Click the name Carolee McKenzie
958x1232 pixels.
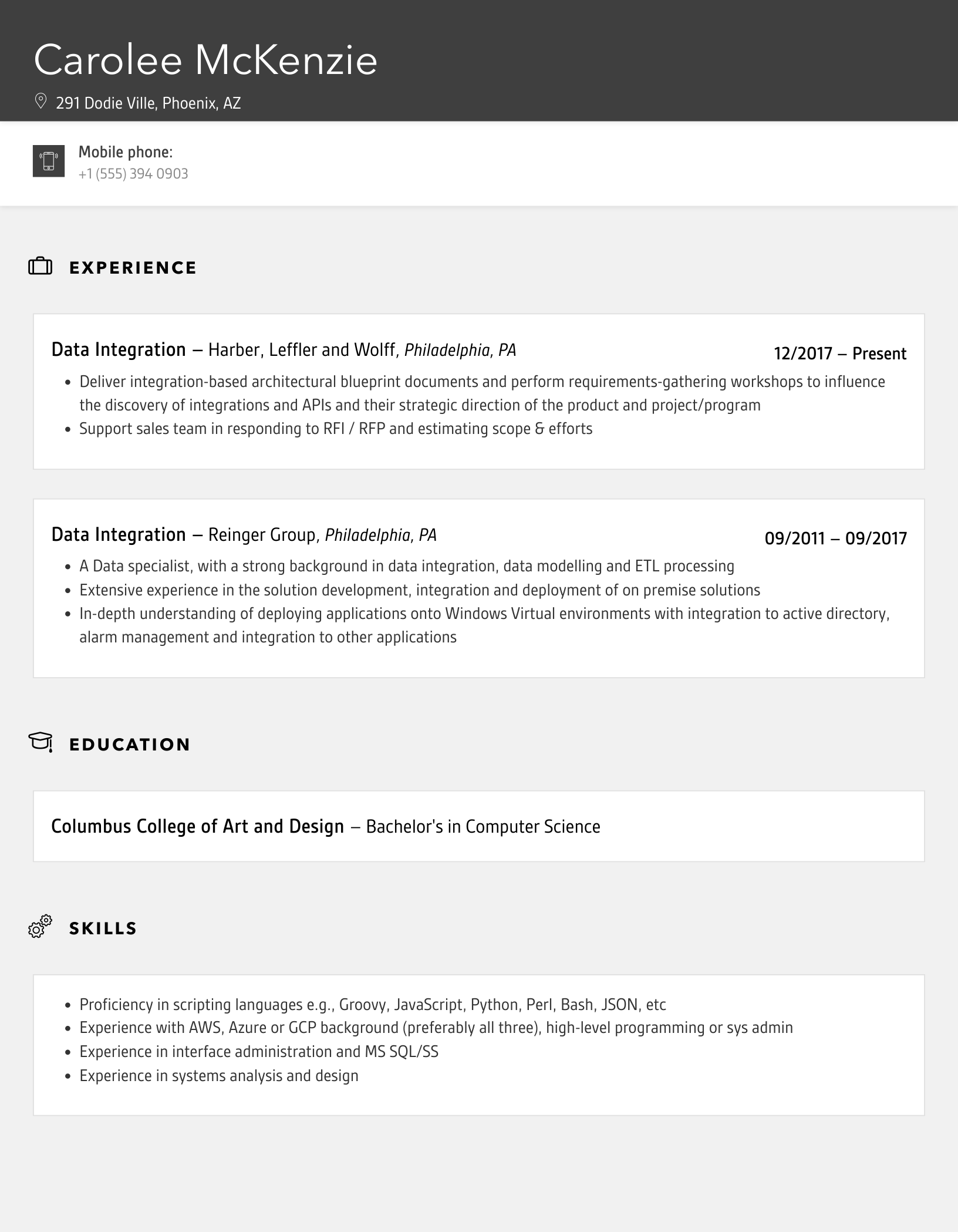click(x=205, y=60)
